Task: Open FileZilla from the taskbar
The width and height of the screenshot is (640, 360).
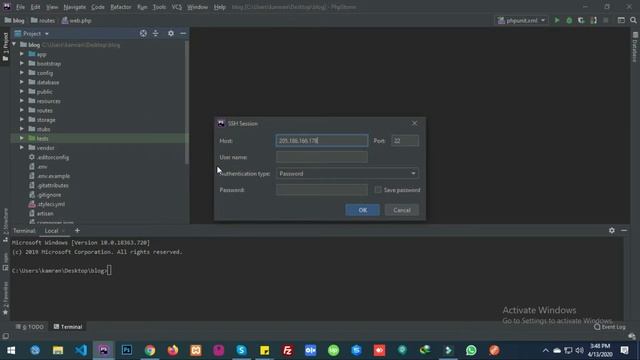Action: click(287, 350)
